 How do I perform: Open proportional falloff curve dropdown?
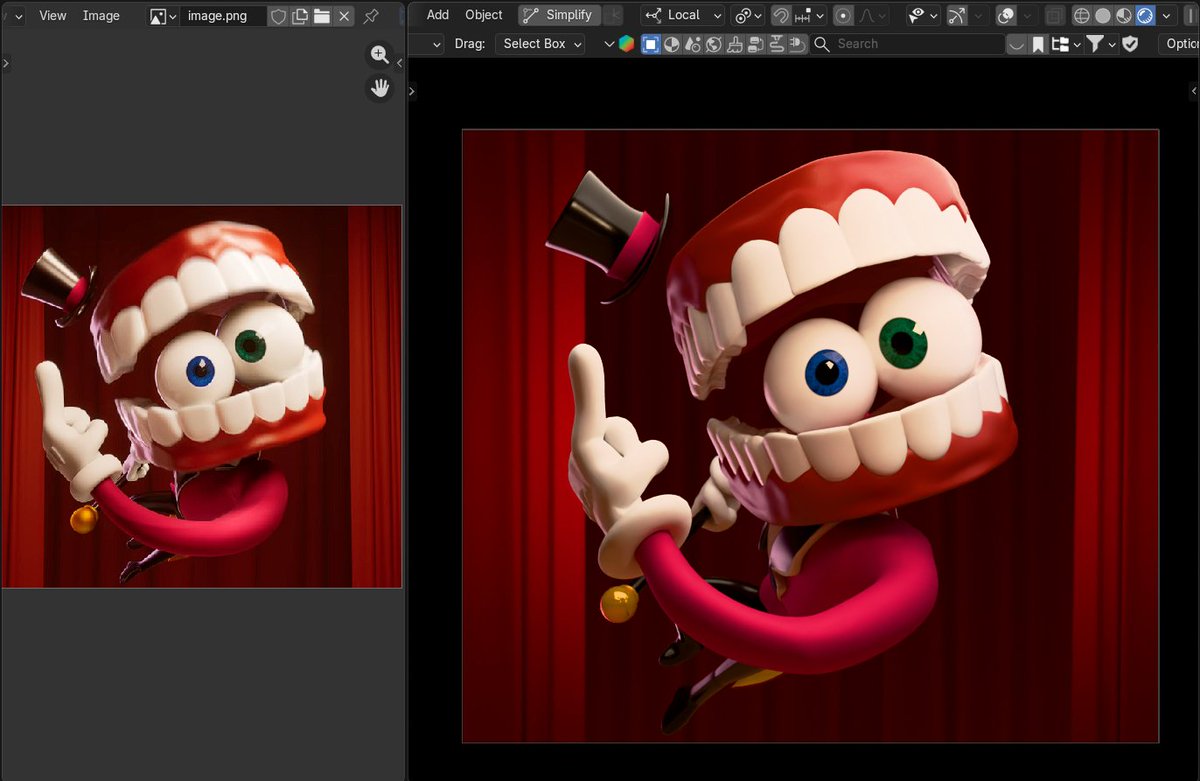(x=873, y=15)
